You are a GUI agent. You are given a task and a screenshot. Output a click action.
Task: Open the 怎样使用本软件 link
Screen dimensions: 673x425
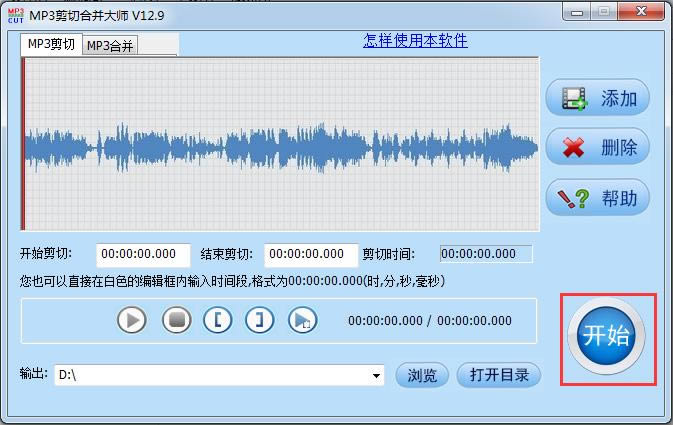[415, 41]
